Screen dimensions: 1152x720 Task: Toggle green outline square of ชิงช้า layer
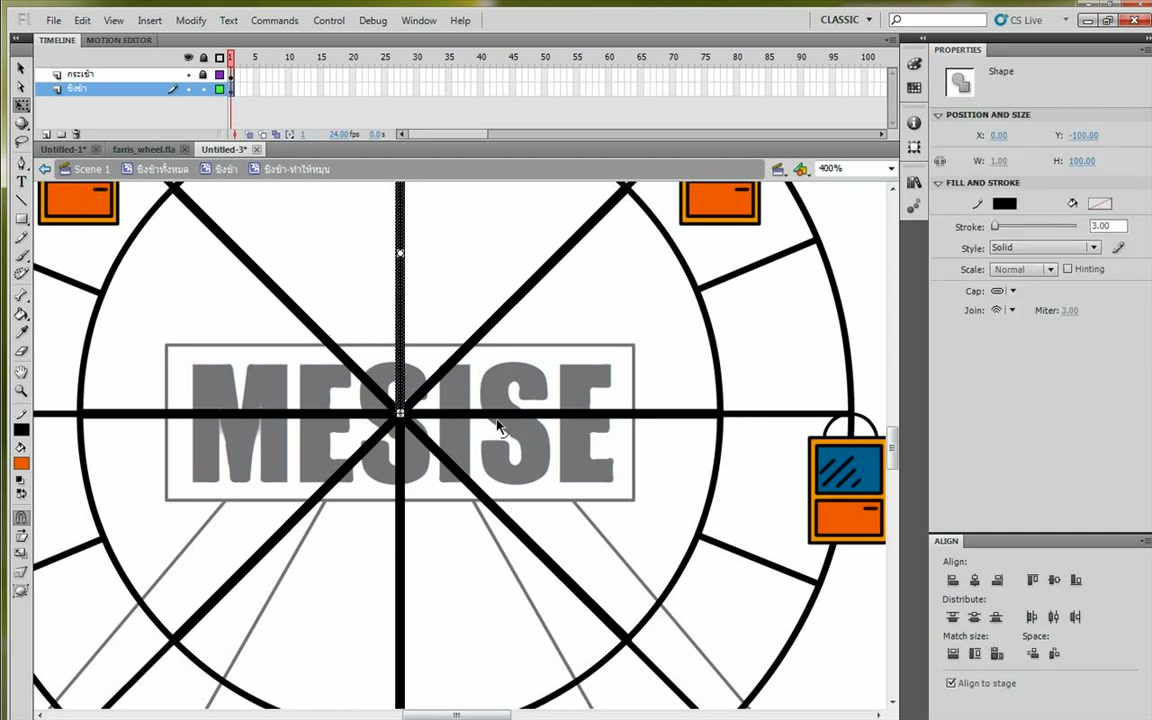pyautogui.click(x=219, y=90)
